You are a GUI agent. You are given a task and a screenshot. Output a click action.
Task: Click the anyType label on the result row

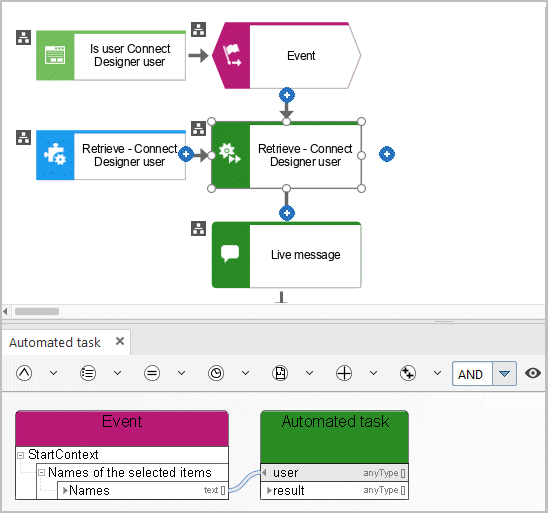coord(381,491)
